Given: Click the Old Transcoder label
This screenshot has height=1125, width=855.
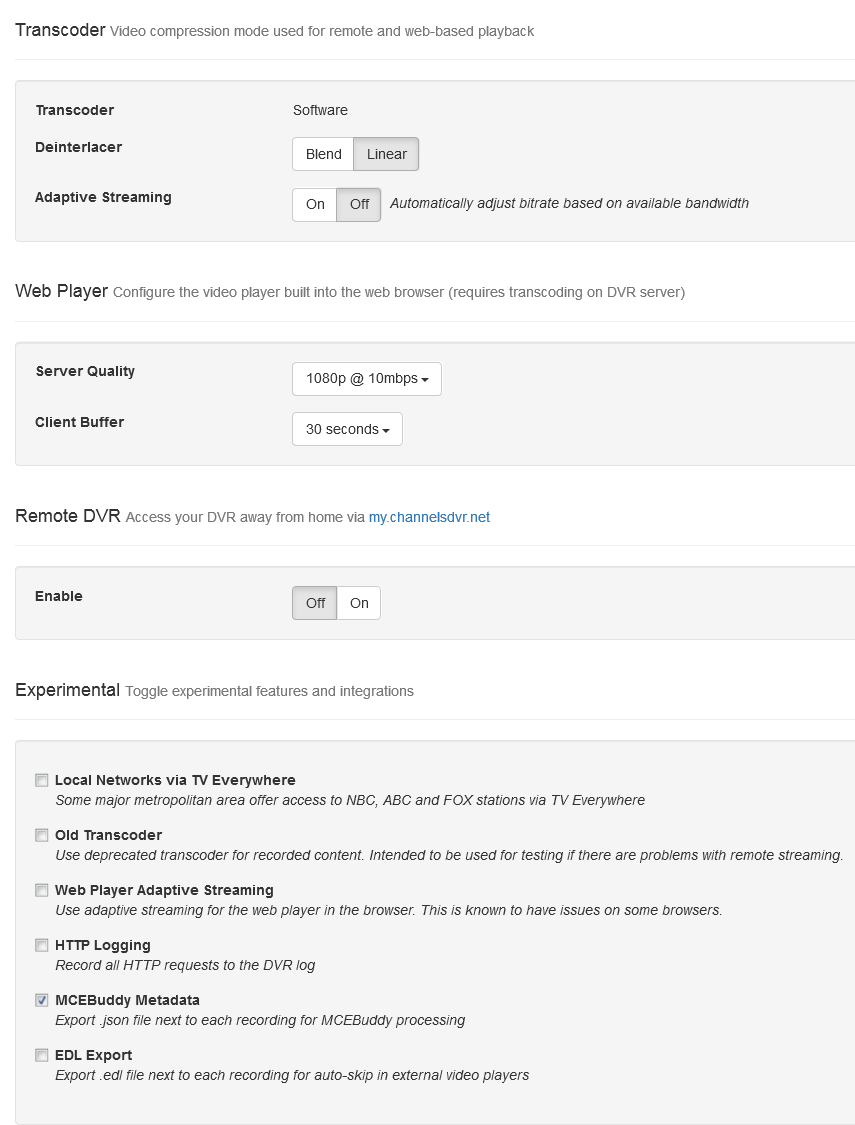Looking at the screenshot, I should pyautogui.click(x=108, y=835).
